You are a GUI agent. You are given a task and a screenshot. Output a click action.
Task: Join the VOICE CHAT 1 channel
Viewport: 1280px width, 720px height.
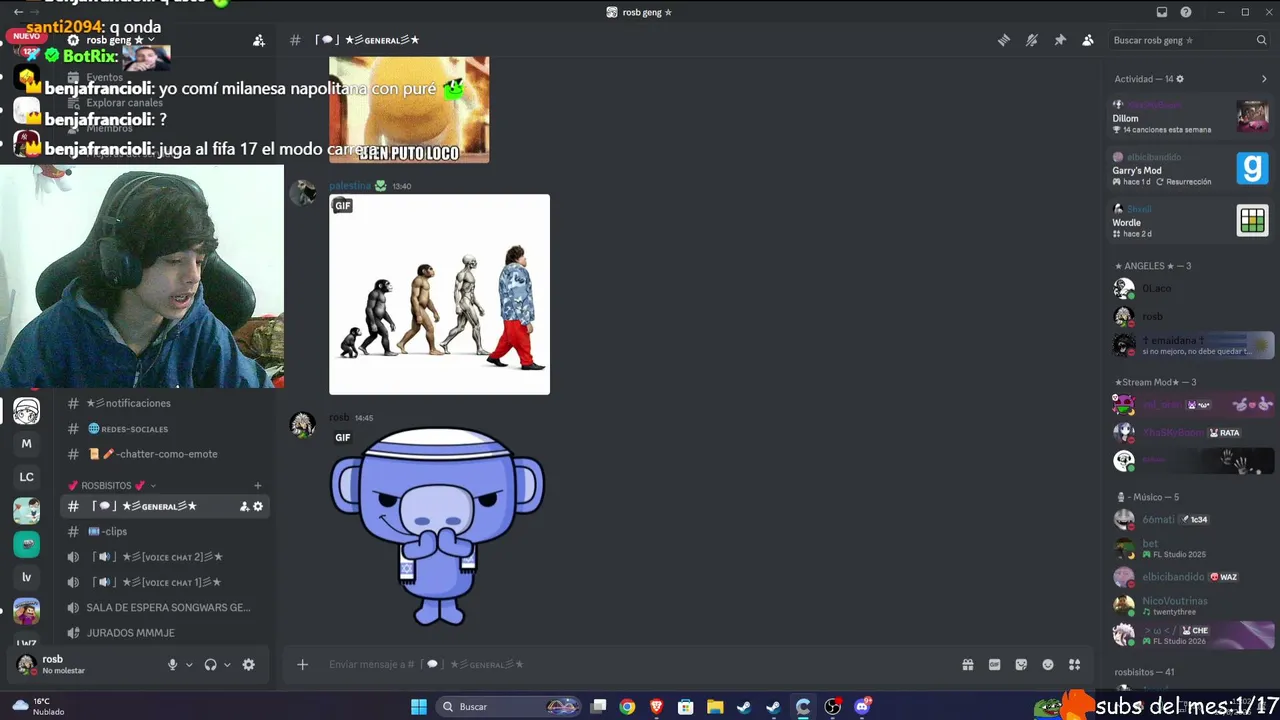click(x=166, y=582)
